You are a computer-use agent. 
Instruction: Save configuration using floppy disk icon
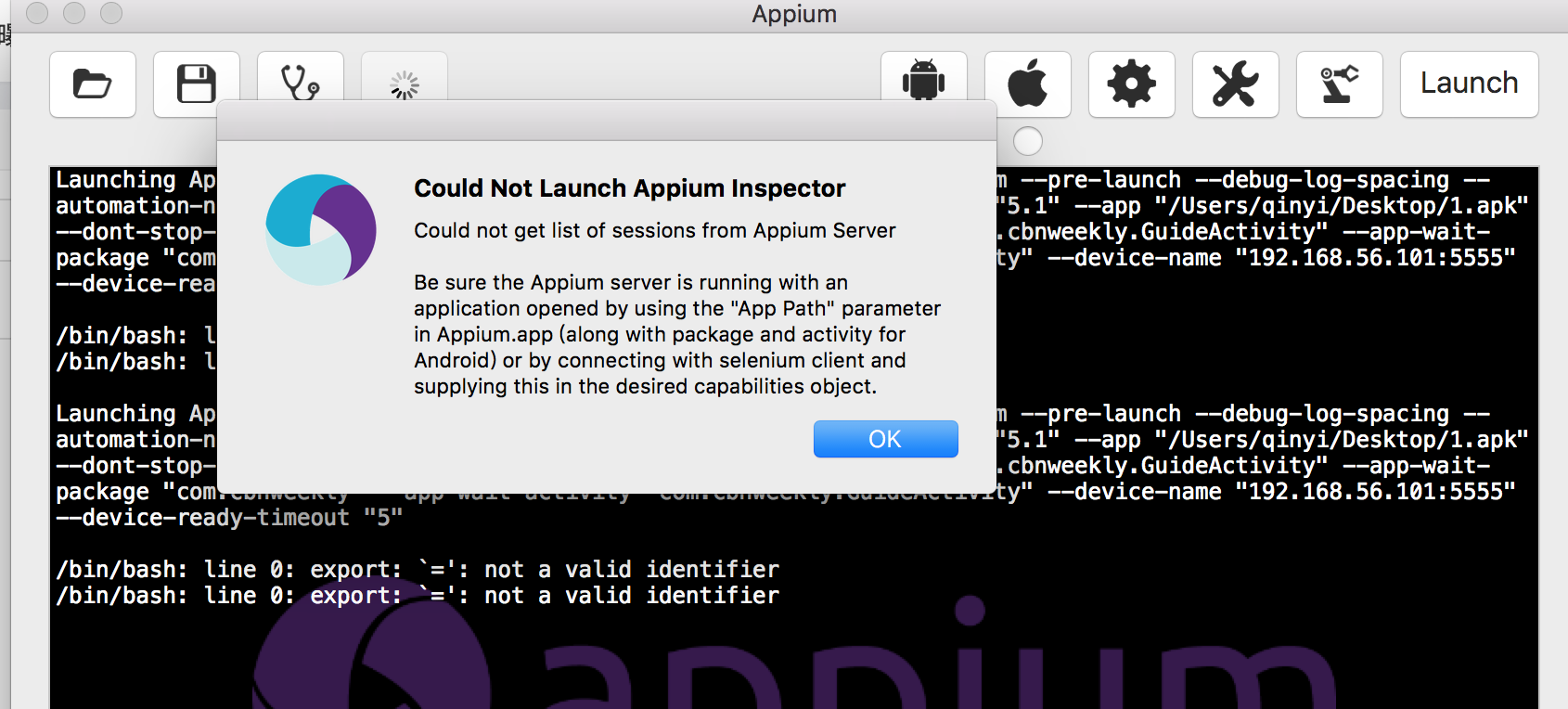(197, 84)
